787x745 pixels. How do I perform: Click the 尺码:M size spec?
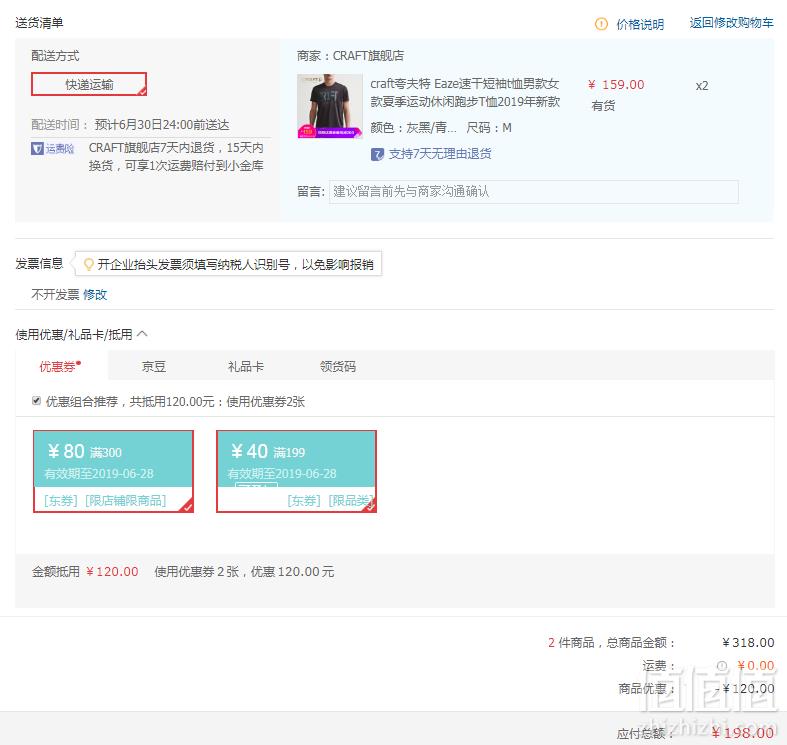(x=489, y=128)
